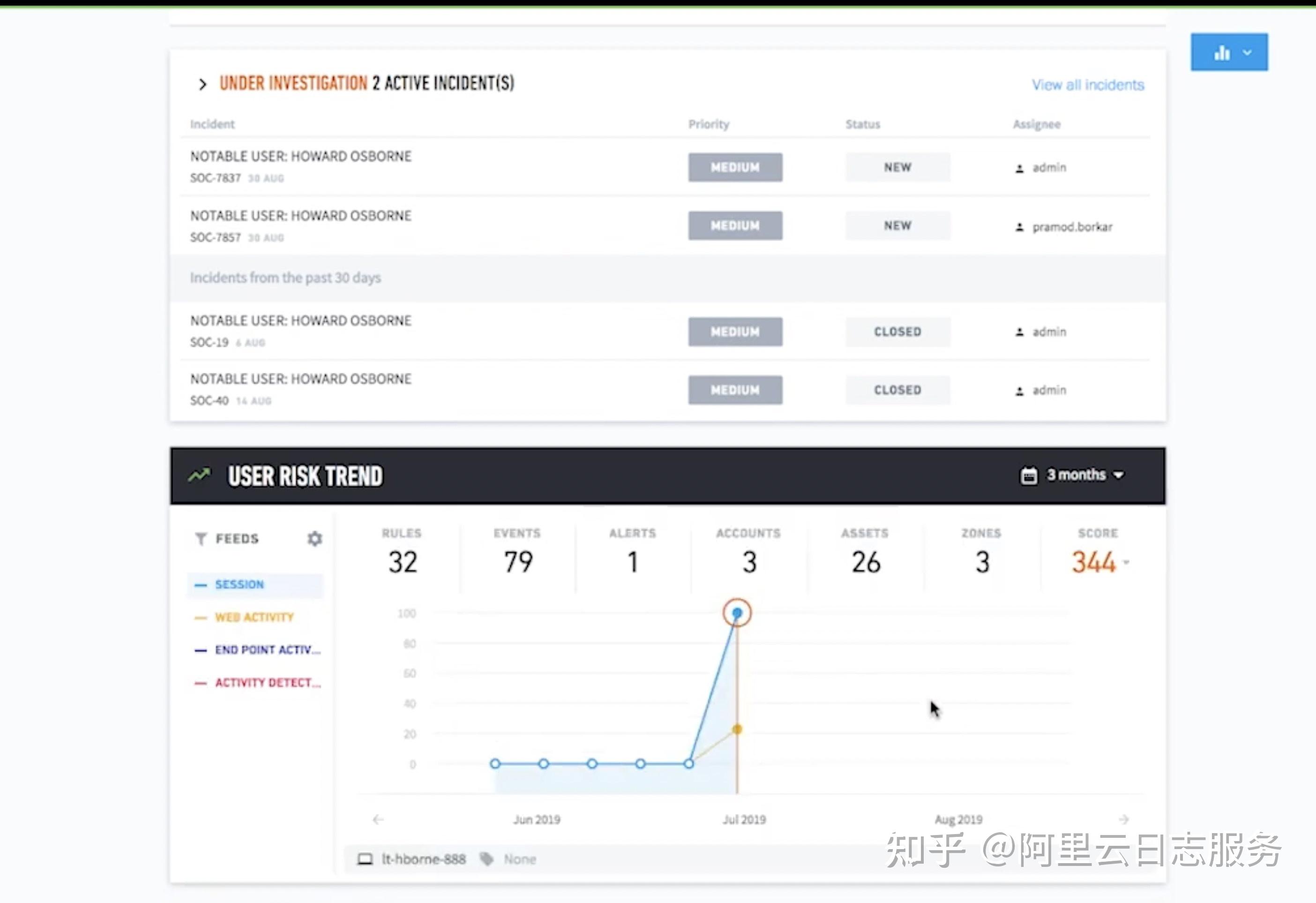
Task: Click CLOSED status on incident SOC-19
Action: (897, 331)
